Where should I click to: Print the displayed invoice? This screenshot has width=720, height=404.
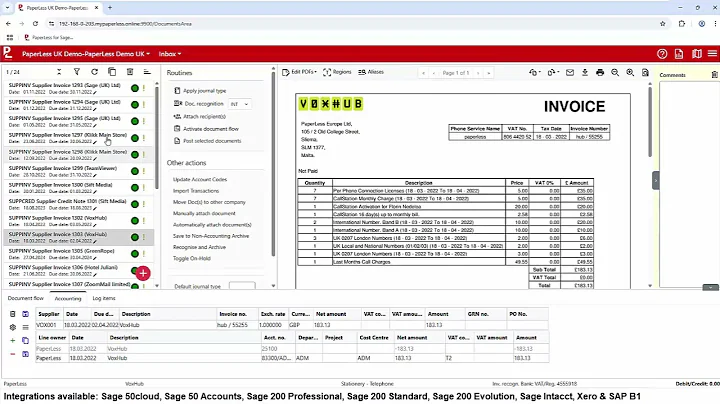click(x=600, y=73)
